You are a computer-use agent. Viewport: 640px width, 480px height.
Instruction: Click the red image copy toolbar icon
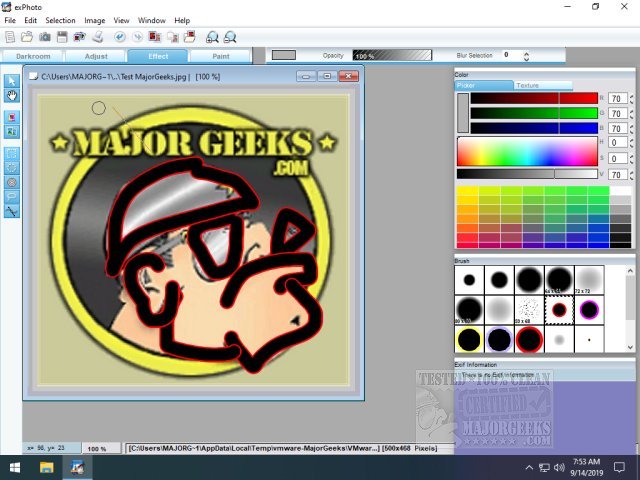pyautogui.click(x=155, y=37)
